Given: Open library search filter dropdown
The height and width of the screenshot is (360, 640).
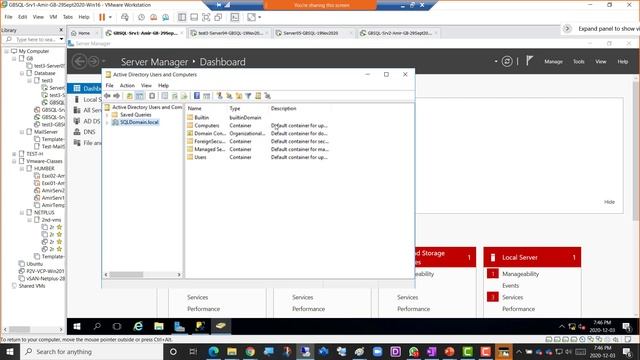Looking at the screenshot, I should pyautogui.click(x=61, y=40).
